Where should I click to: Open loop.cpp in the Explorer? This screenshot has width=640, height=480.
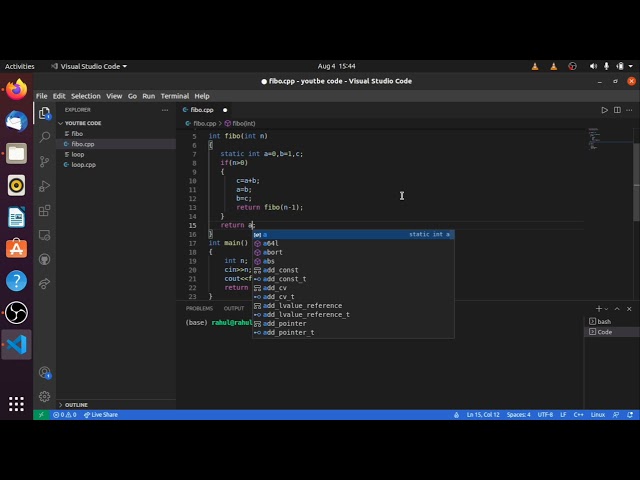point(83,165)
